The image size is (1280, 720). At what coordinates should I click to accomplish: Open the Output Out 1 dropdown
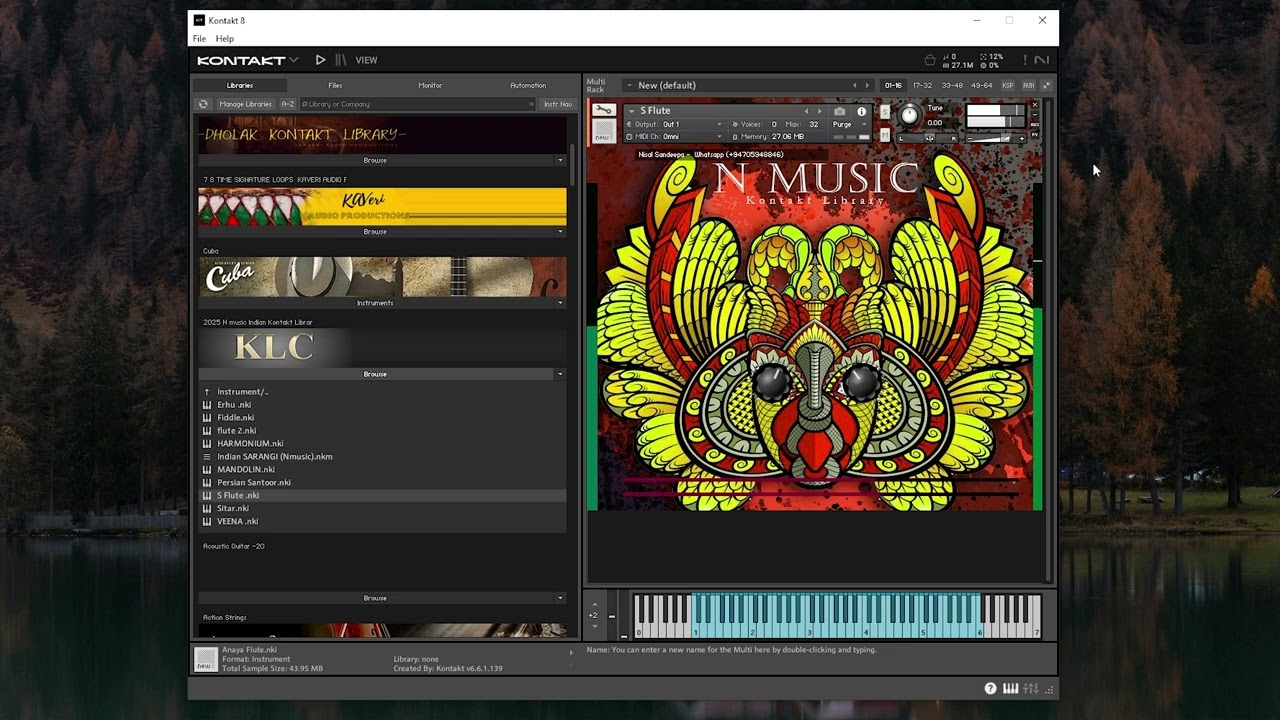[x=673, y=124]
